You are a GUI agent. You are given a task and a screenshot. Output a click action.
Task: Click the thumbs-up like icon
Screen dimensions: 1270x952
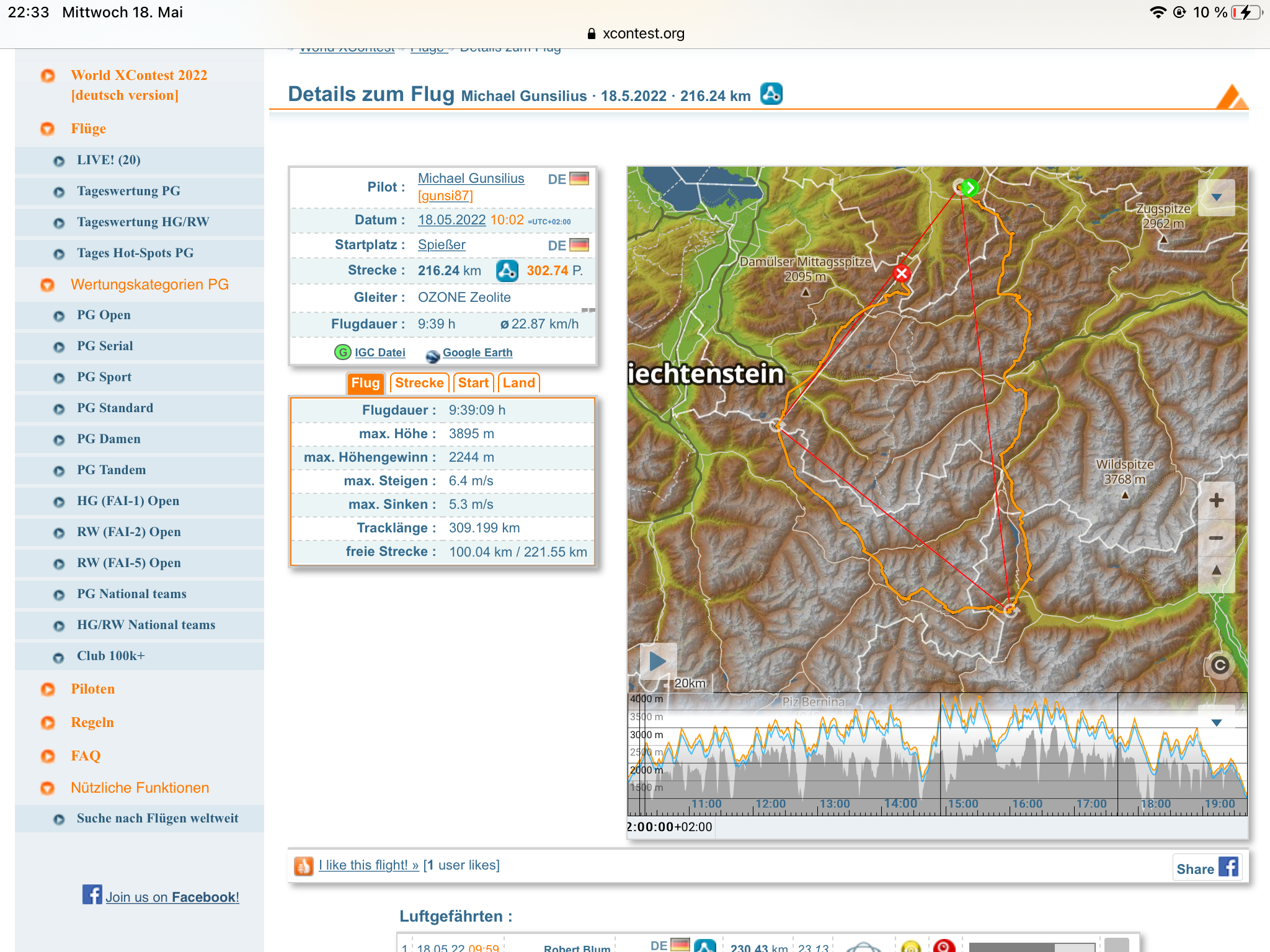click(x=303, y=866)
